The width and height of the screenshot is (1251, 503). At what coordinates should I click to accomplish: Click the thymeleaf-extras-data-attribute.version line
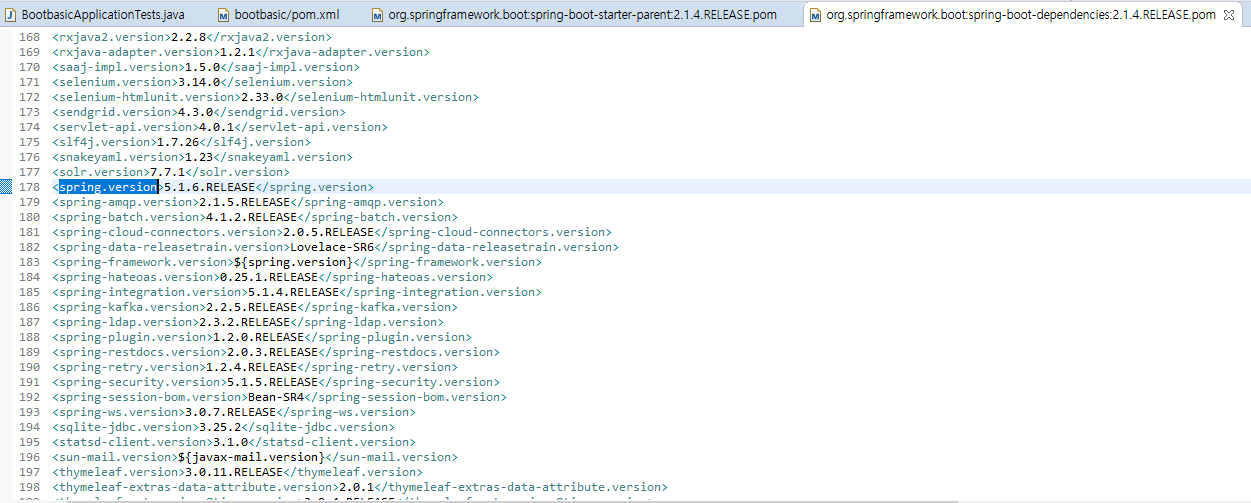click(360, 487)
